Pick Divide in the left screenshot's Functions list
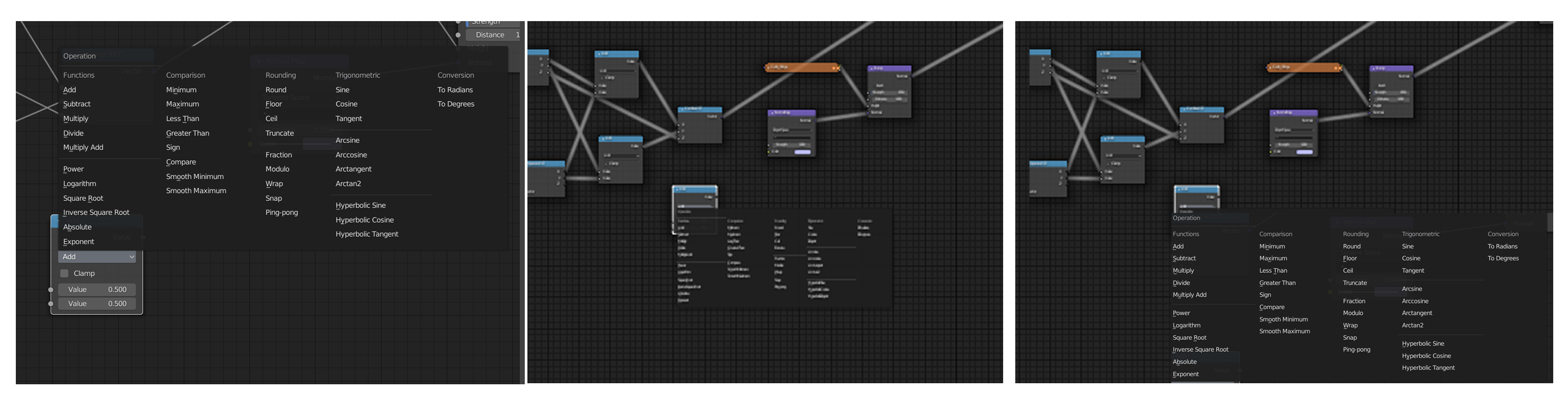 click(x=73, y=133)
